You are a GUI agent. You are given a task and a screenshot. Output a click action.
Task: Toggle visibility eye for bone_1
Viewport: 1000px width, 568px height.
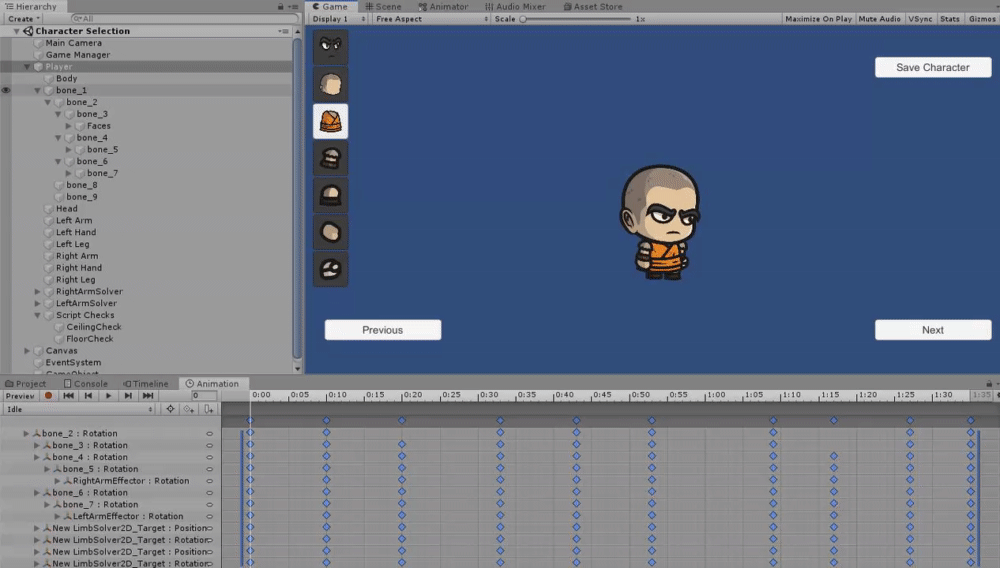(6, 91)
